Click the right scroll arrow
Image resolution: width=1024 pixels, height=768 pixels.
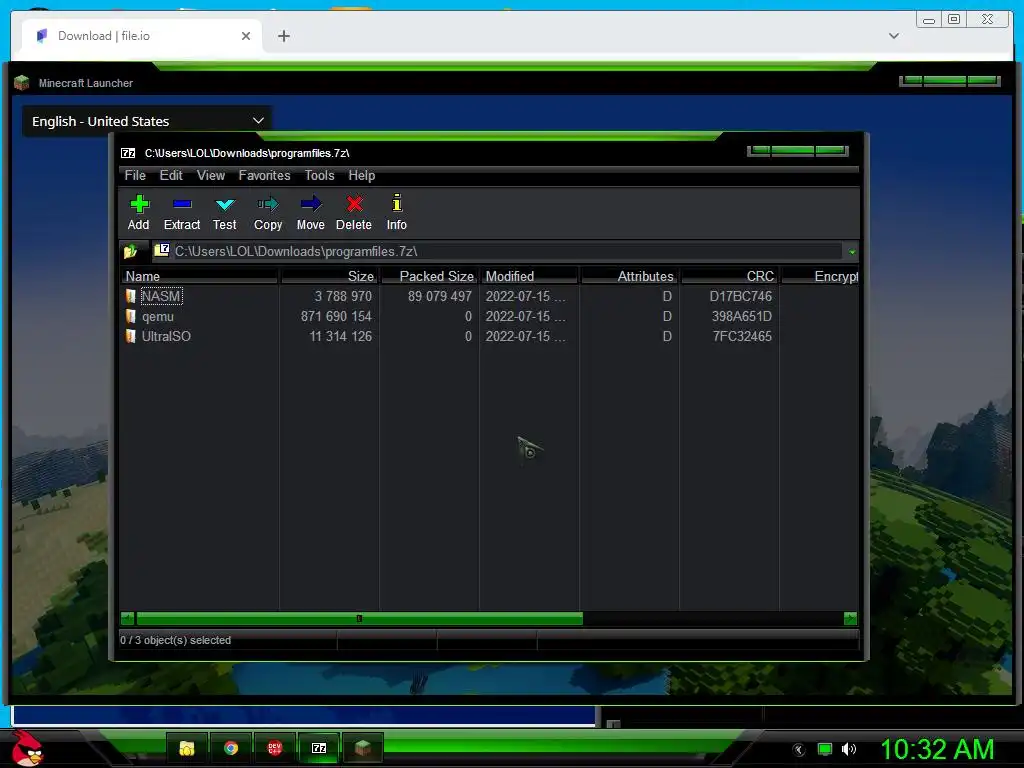850,618
